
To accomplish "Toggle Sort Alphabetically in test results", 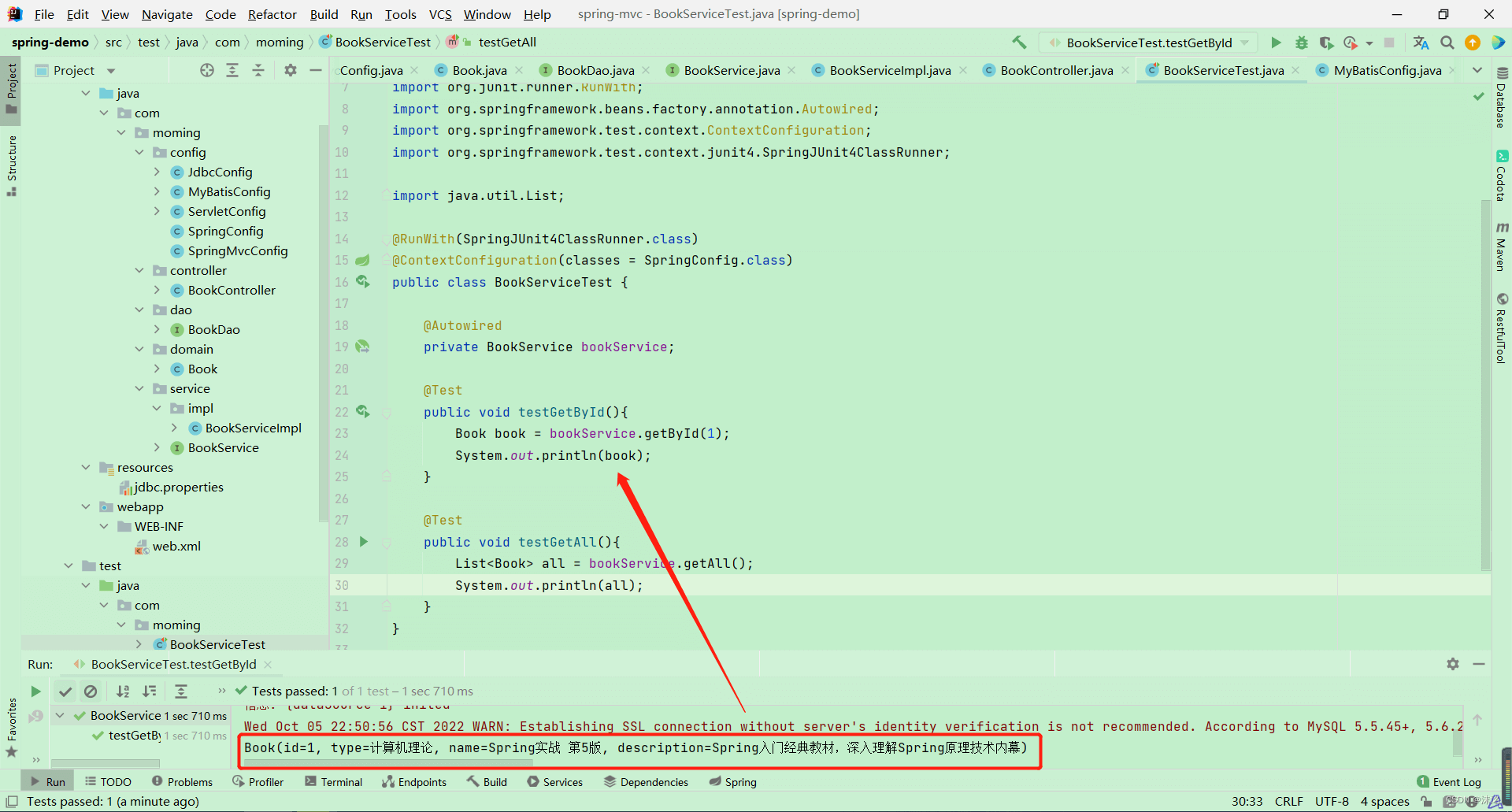I will coord(123,691).
